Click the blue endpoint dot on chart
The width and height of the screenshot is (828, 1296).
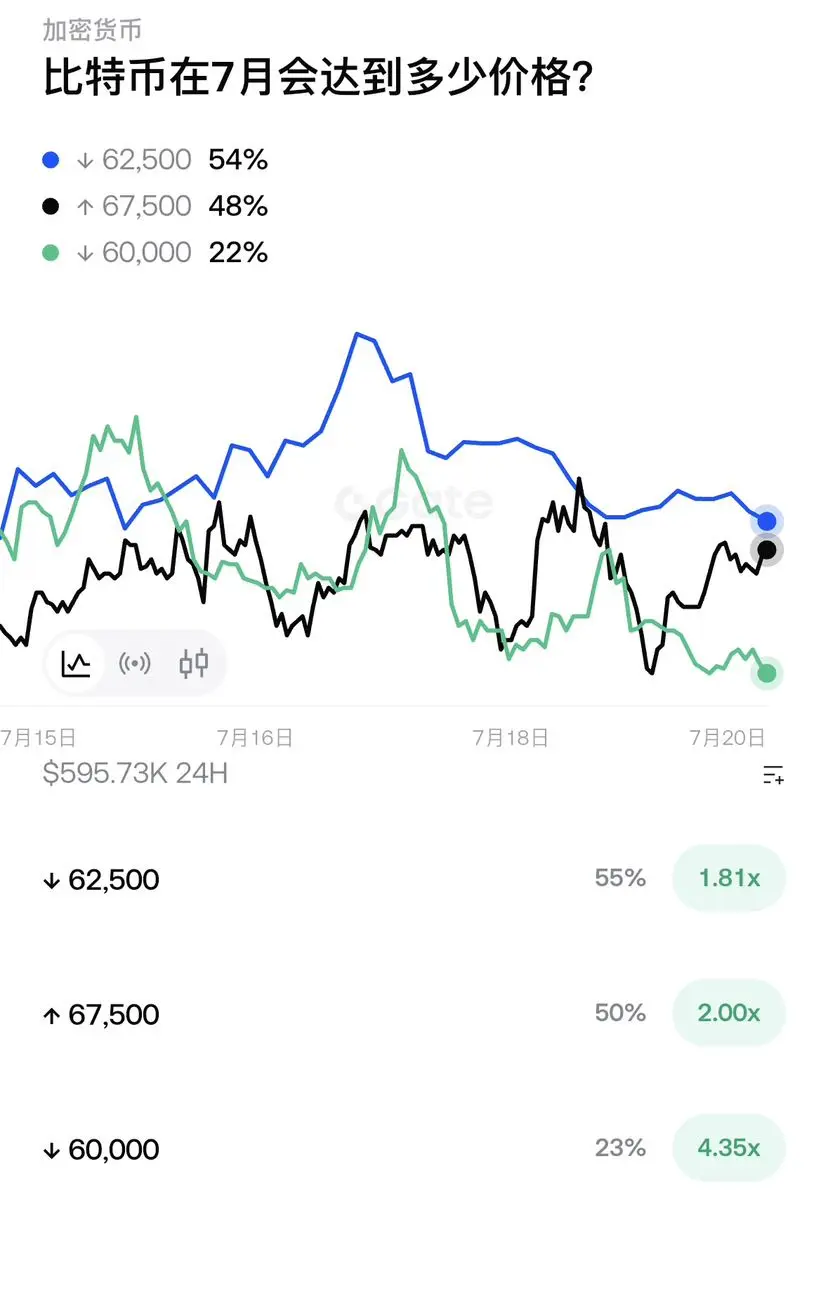(767, 521)
